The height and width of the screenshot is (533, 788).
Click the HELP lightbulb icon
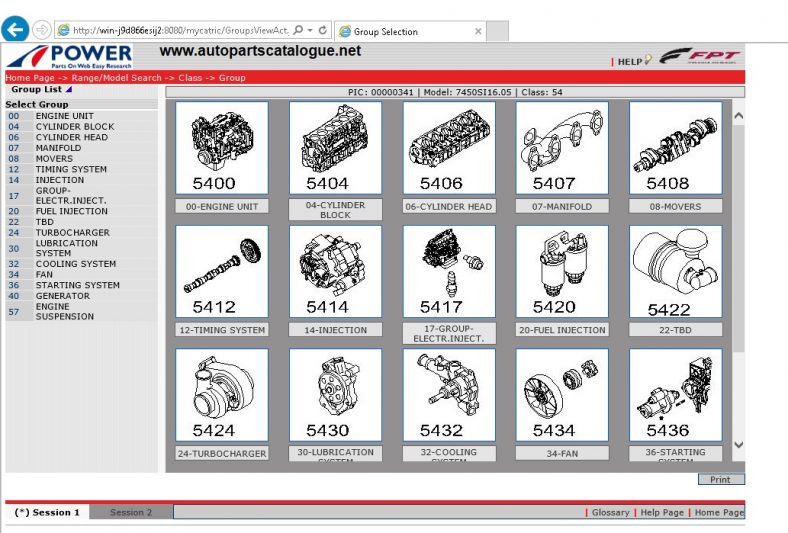[648, 61]
